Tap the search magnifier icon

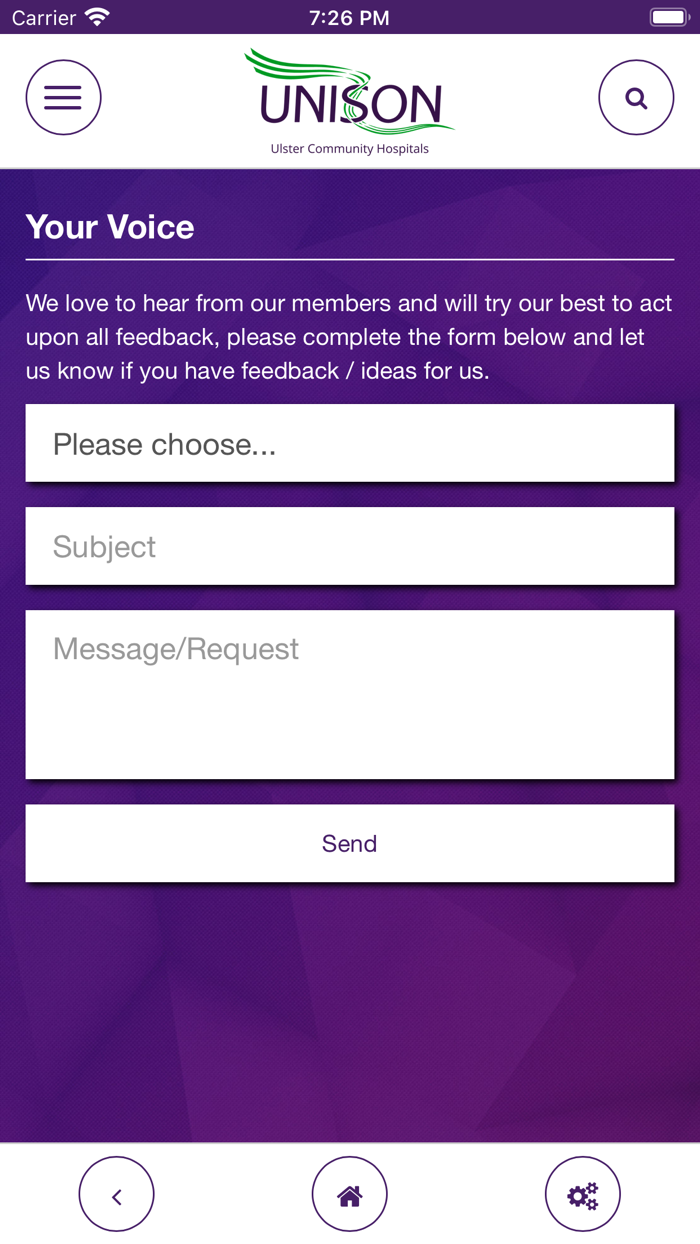[636, 98]
